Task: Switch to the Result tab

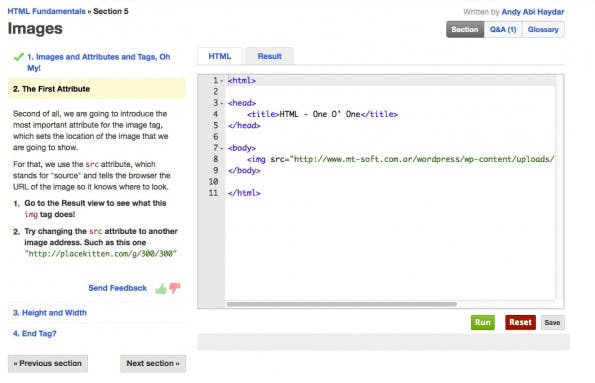Action: tap(269, 56)
